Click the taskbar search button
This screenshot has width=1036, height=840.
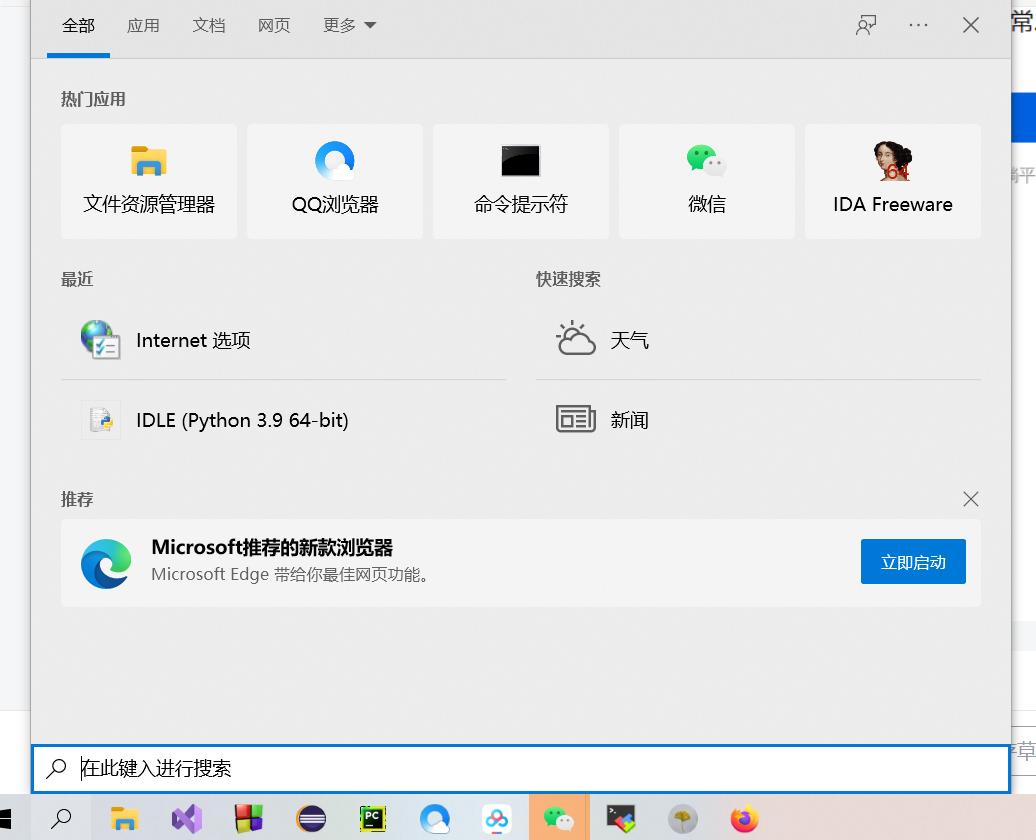point(61,819)
